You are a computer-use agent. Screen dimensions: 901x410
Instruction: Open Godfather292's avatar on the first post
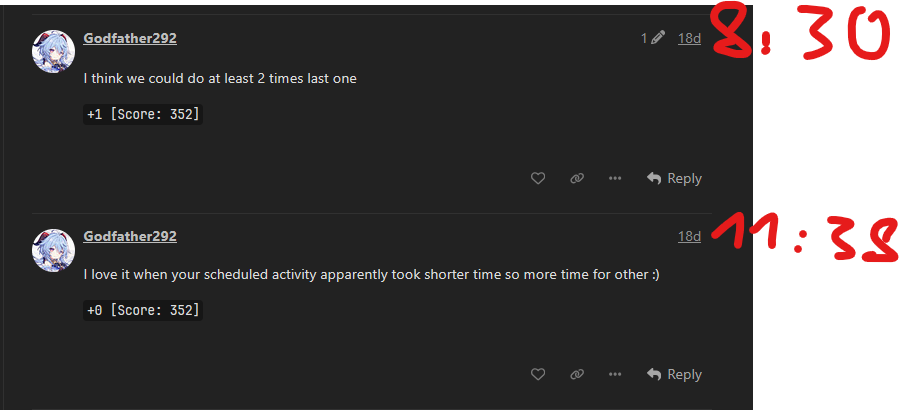tap(54, 51)
